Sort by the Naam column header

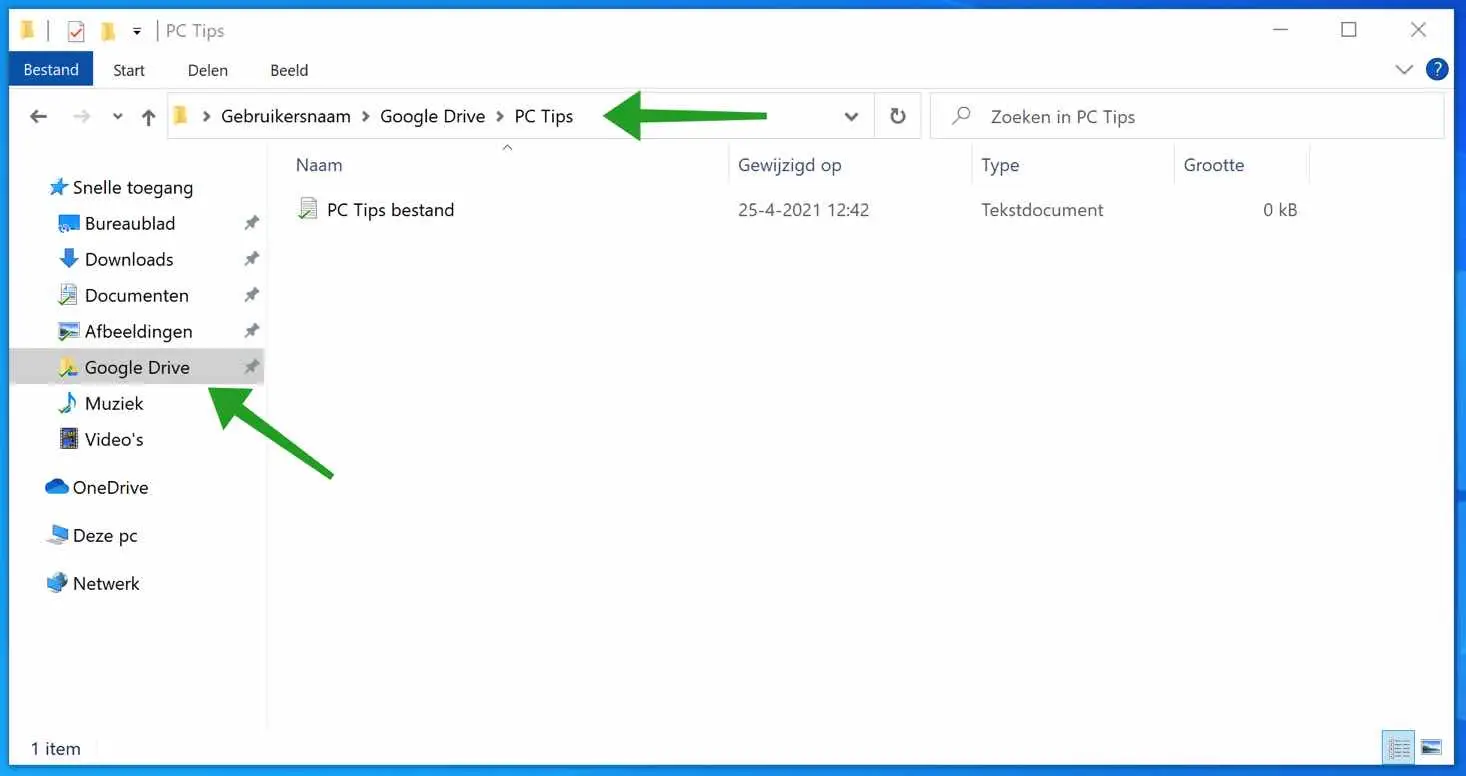pos(319,165)
